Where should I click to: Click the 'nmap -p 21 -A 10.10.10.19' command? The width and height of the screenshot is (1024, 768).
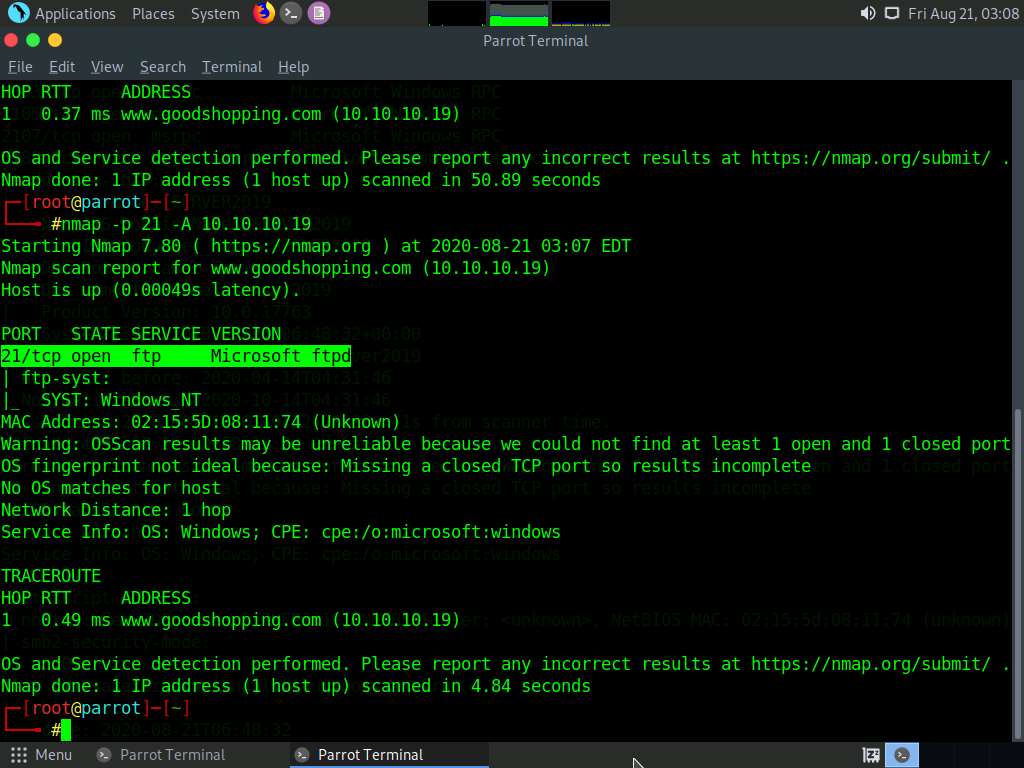[186, 224]
